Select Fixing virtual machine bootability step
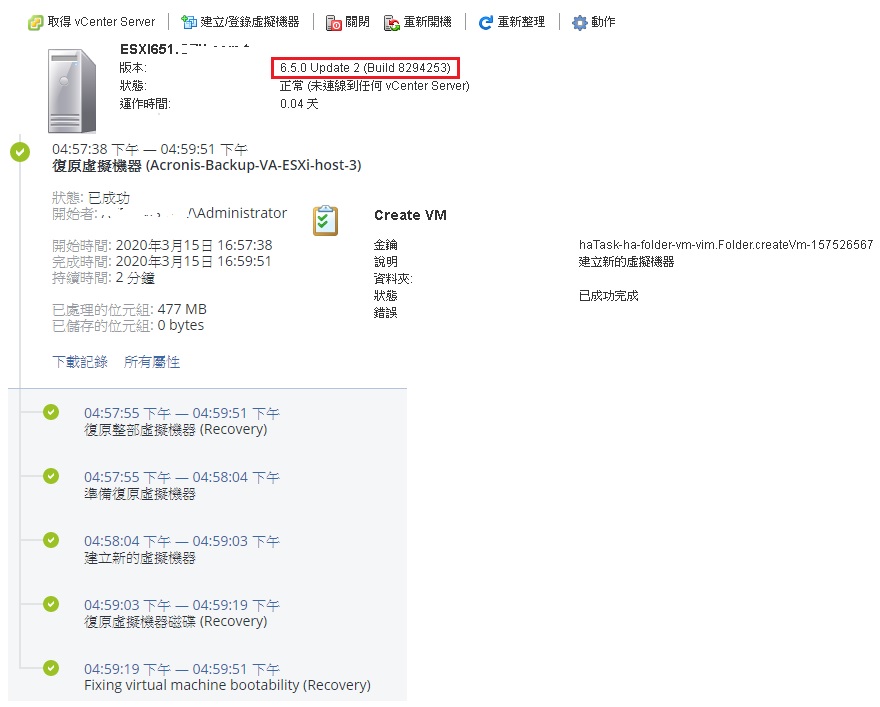 click(x=227, y=685)
